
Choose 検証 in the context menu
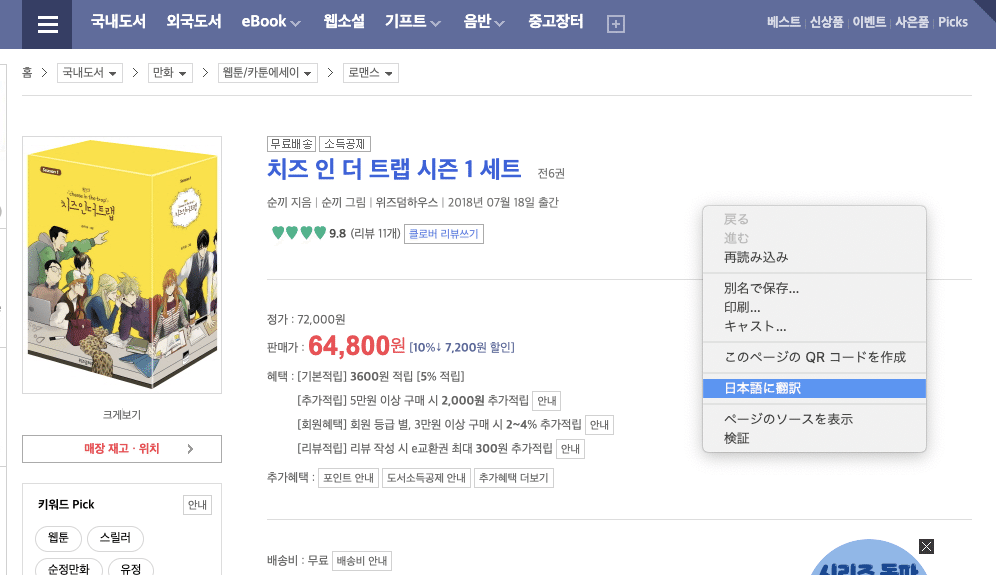click(x=814, y=438)
